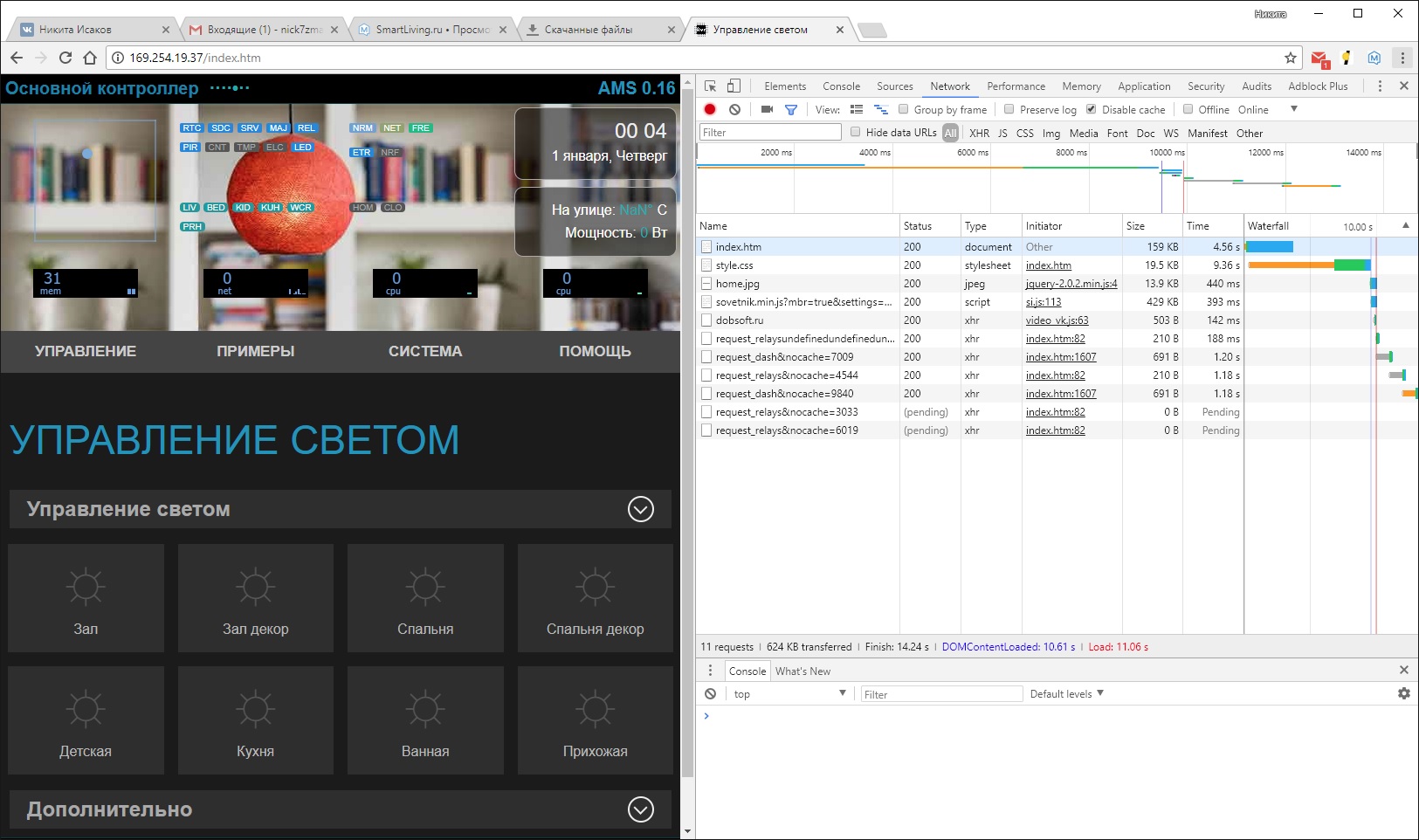The width and height of the screenshot is (1419, 840).
Task: Turn on the Зал light
Action: click(x=86, y=598)
